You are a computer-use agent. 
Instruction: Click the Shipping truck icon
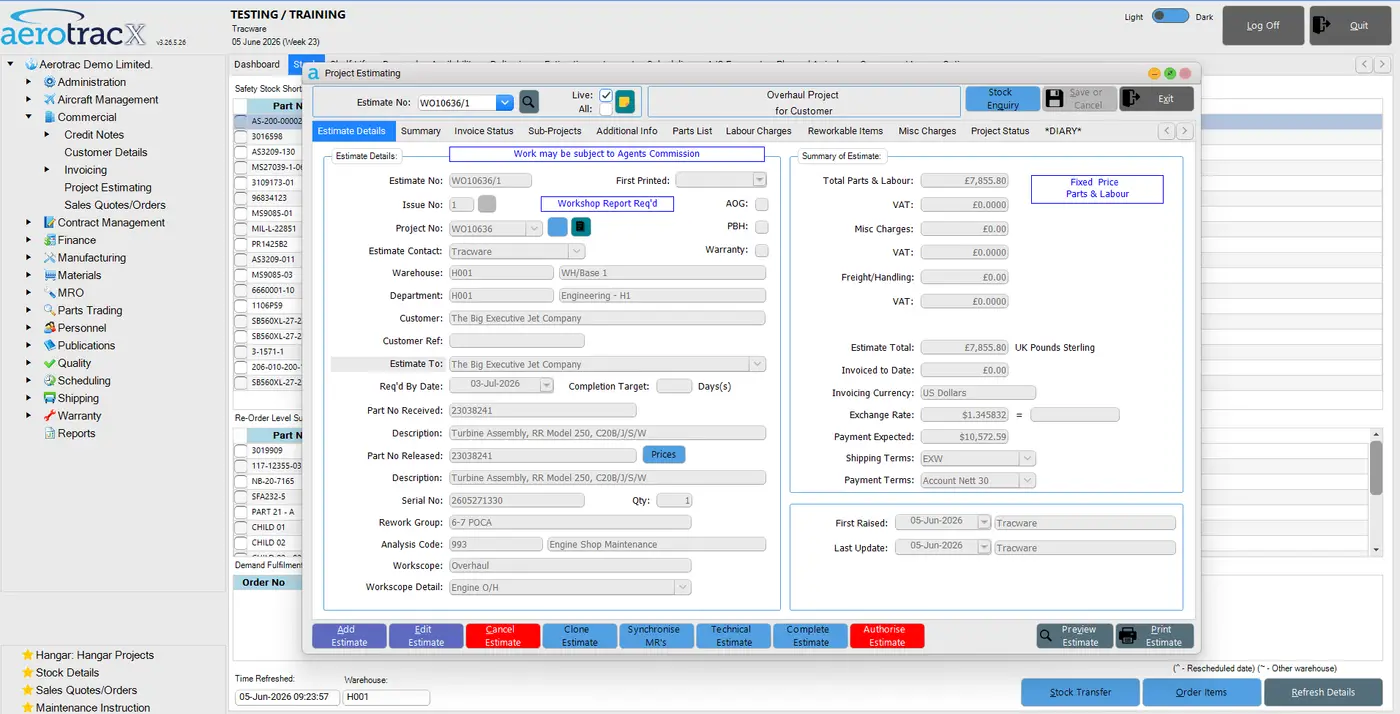[49, 398]
